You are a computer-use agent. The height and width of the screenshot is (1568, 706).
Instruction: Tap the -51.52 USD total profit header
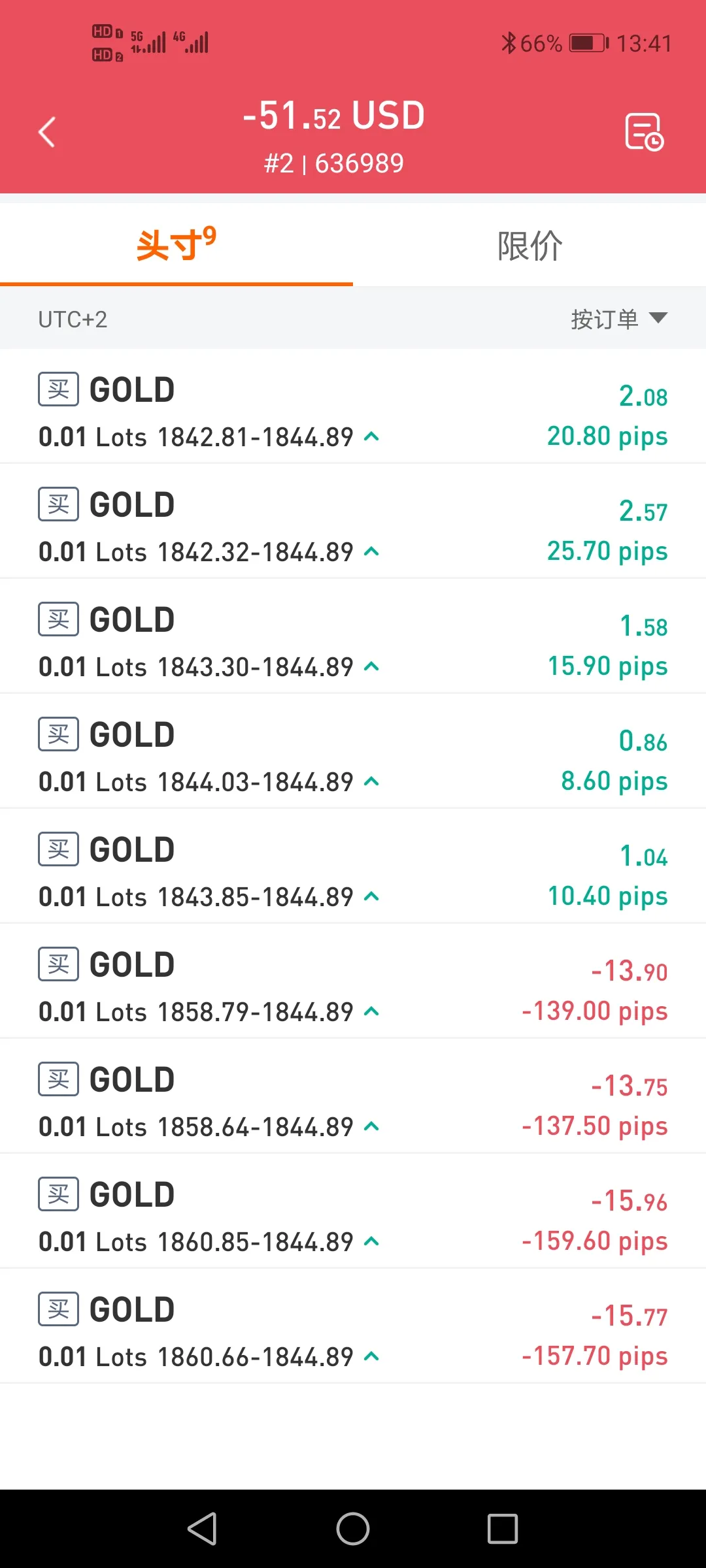tap(334, 116)
